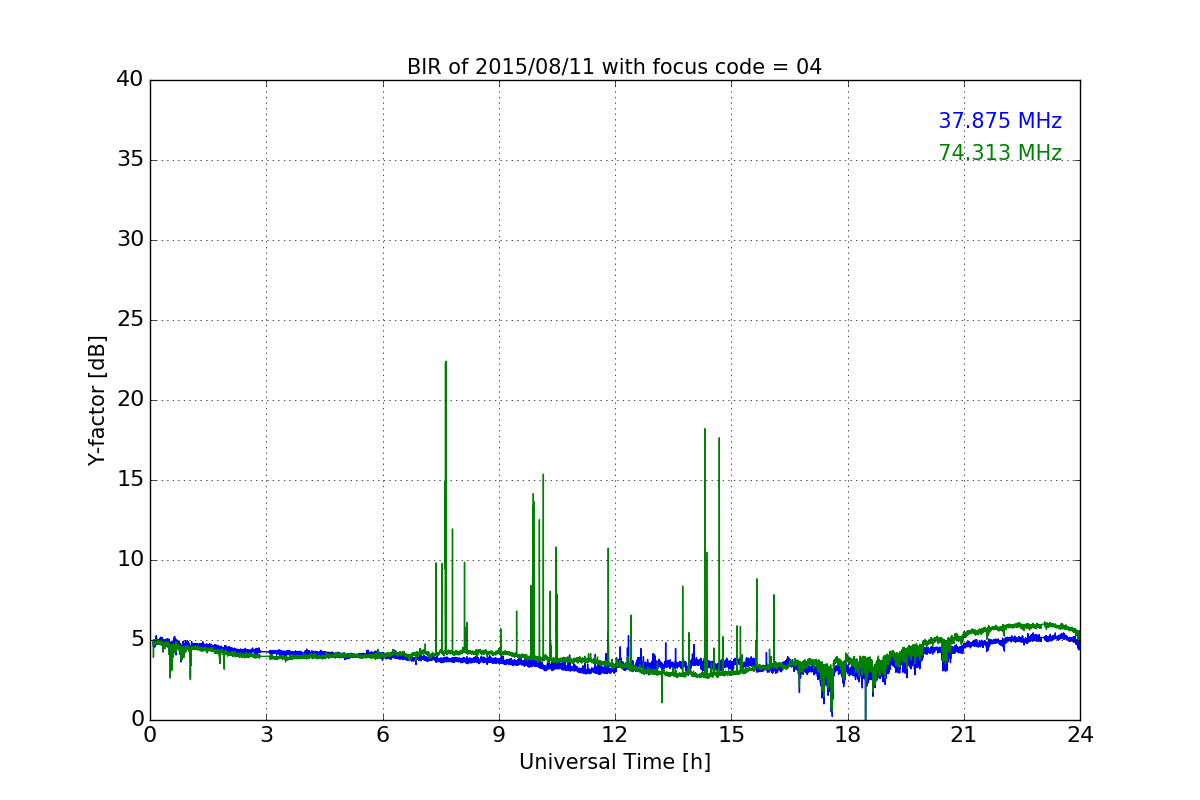
Task: Click the y-axis tick label 40
Action: tap(130, 80)
